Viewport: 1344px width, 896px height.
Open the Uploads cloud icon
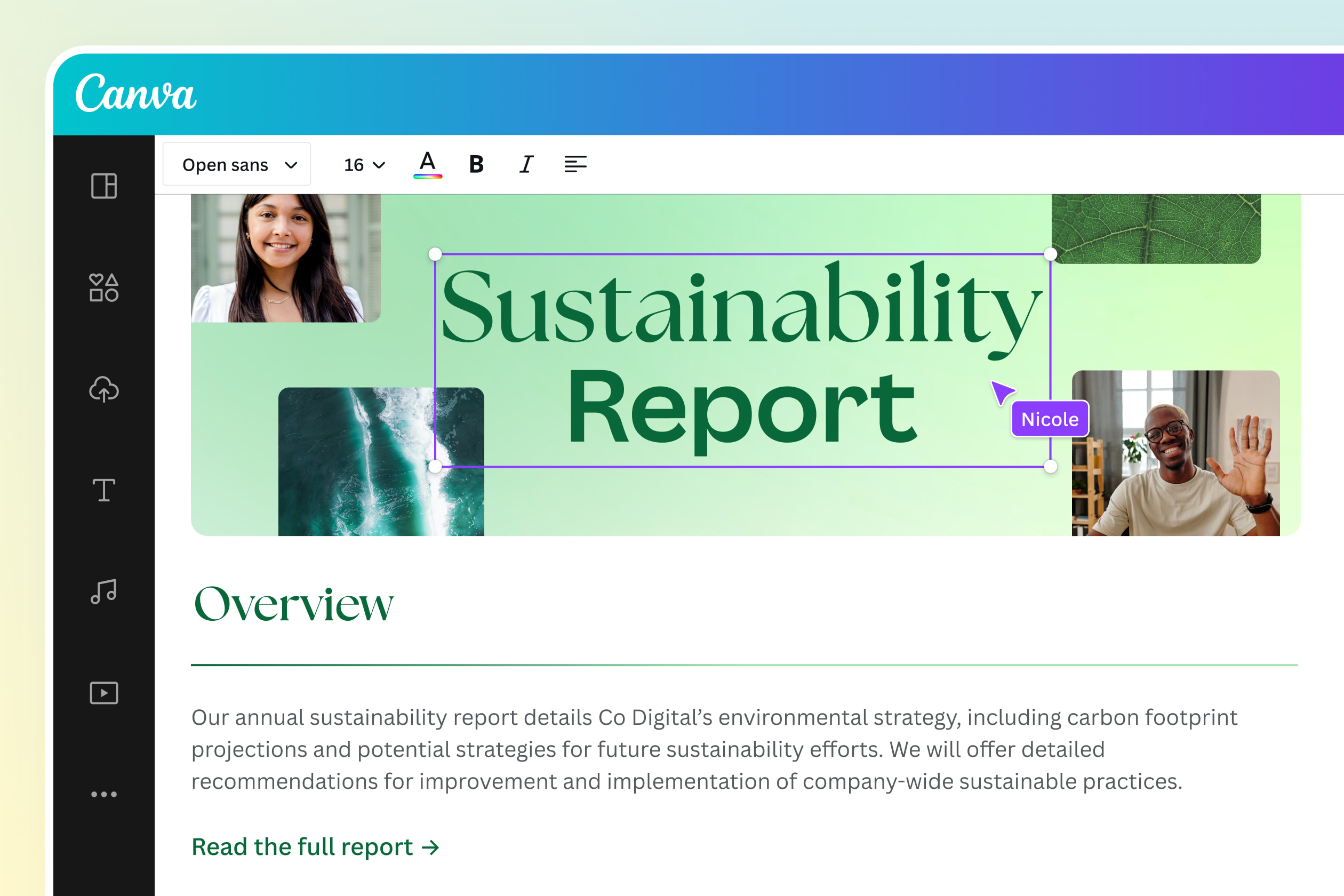point(104,389)
